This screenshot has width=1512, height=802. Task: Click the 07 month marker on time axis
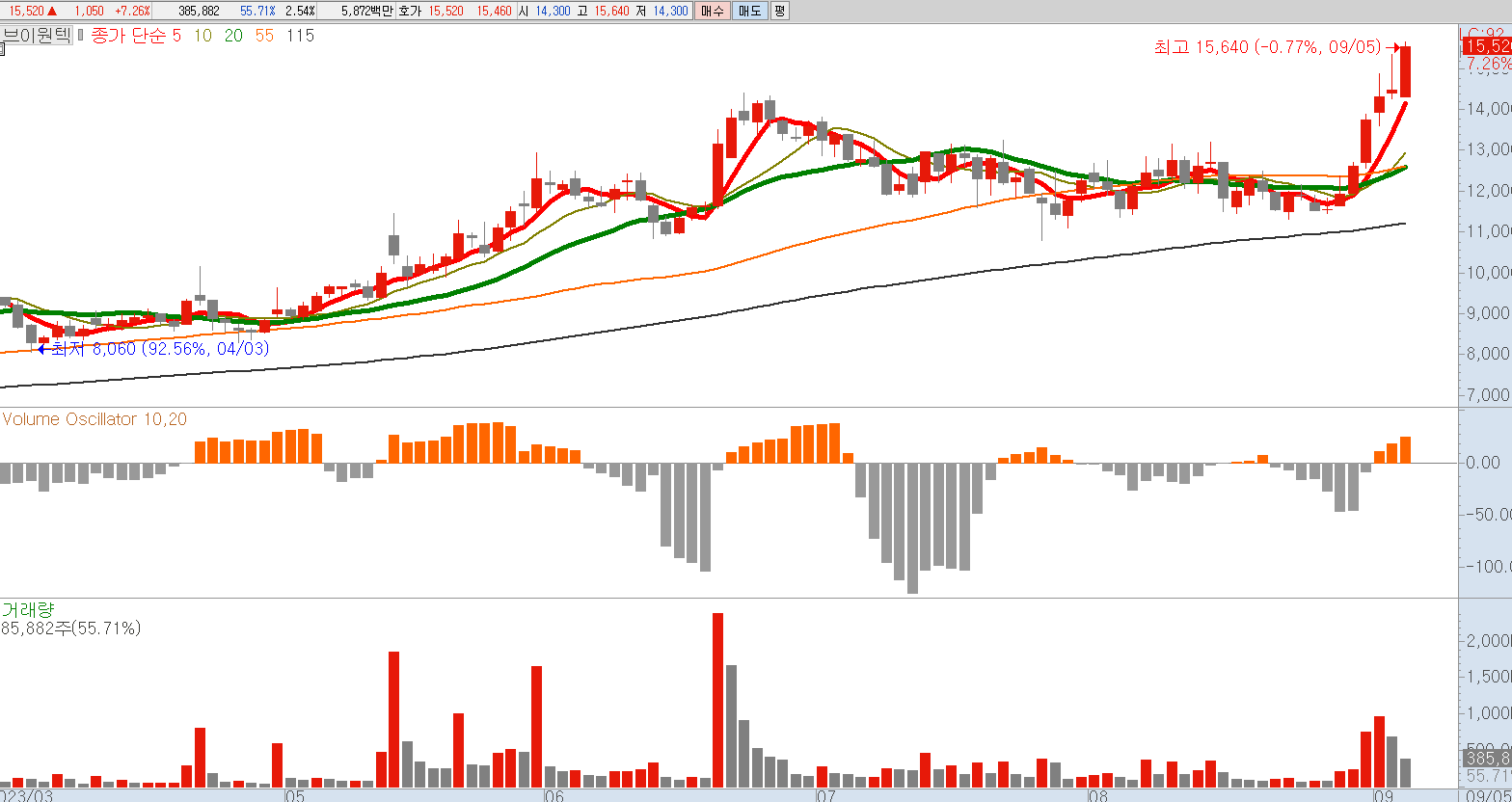(824, 796)
